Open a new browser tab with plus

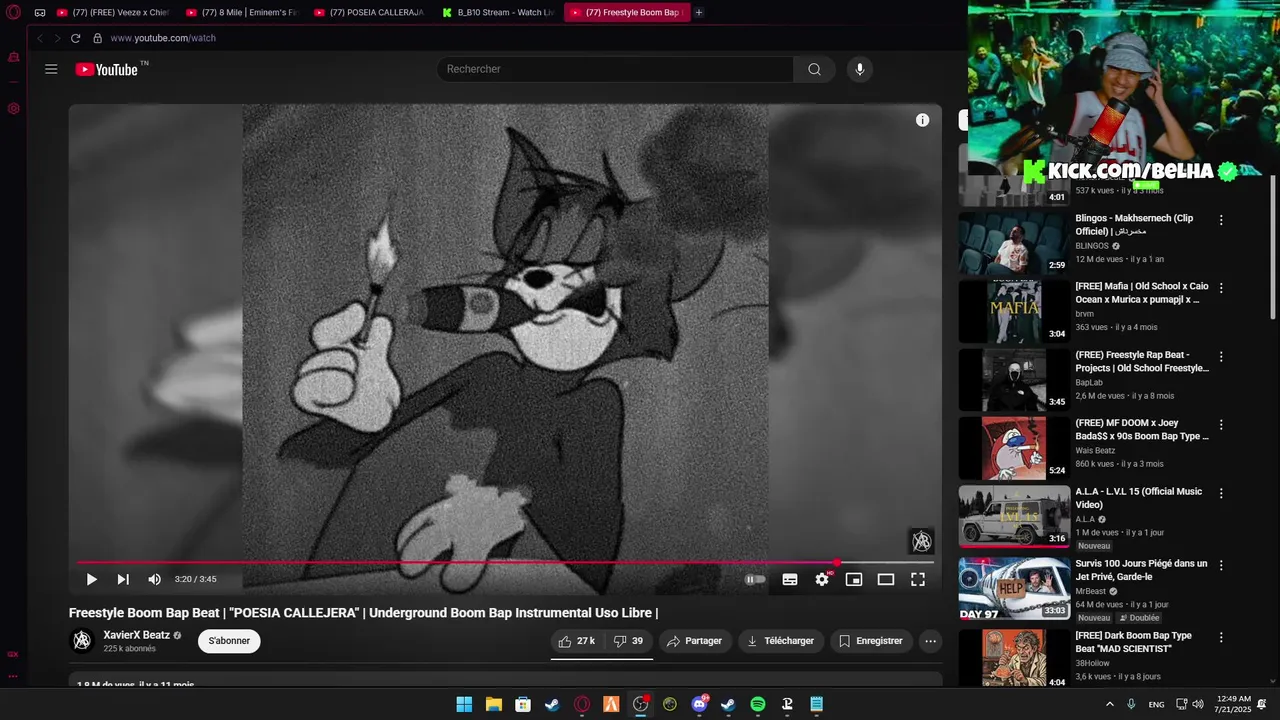pos(699,13)
